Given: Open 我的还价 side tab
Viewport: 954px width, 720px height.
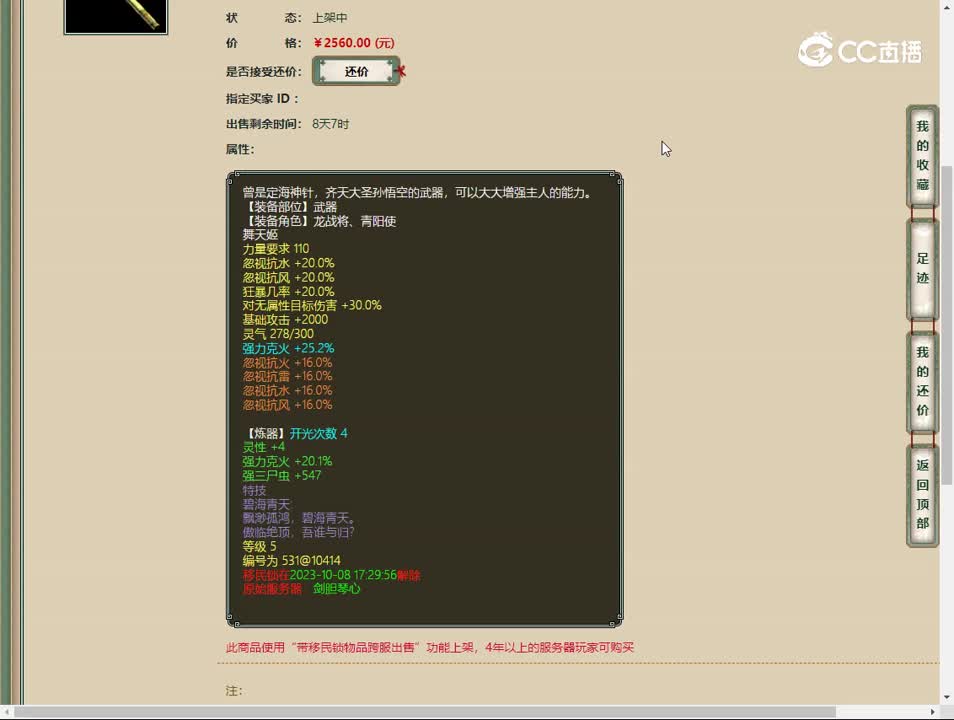Looking at the screenshot, I should tap(922, 382).
